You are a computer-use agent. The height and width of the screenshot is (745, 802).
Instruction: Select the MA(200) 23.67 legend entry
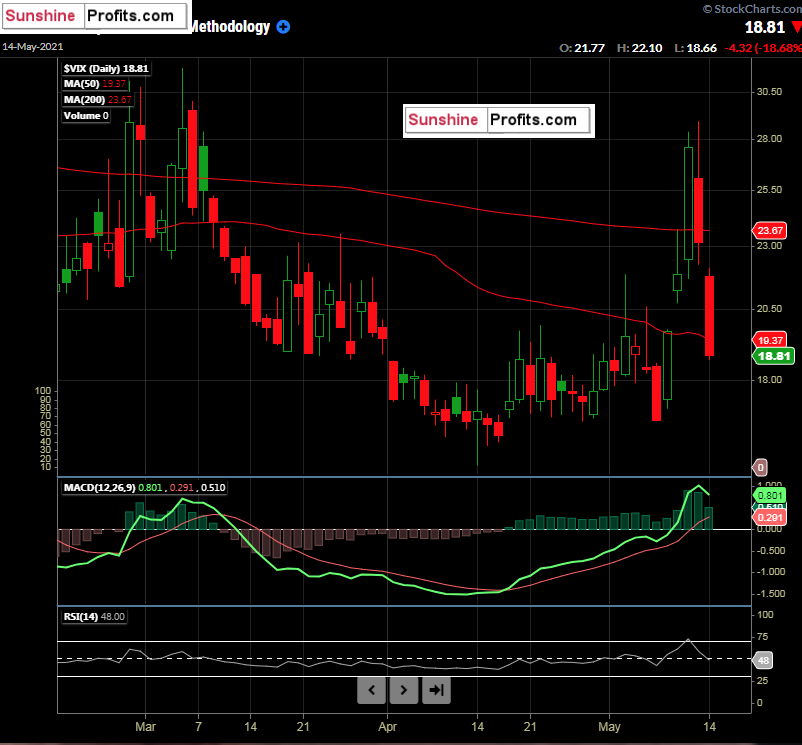[98, 100]
